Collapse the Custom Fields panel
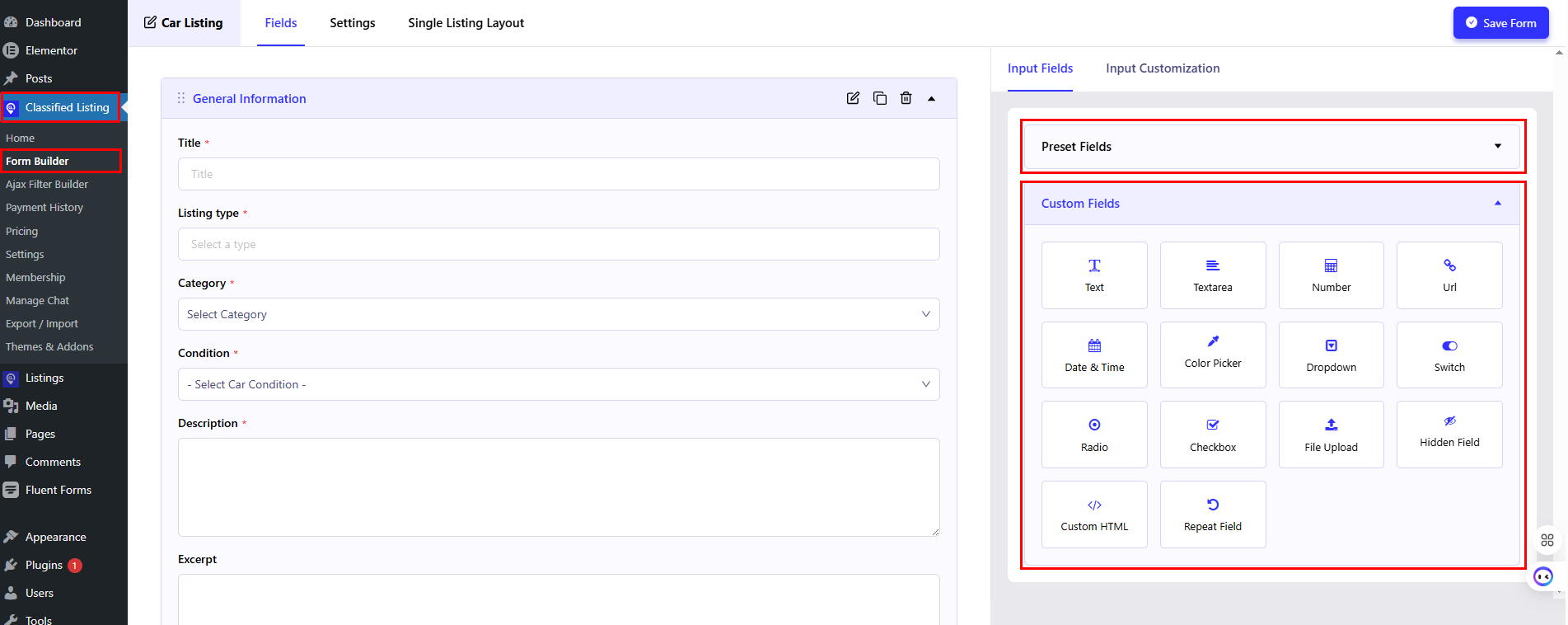Image resolution: width=1568 pixels, height=625 pixels. [x=1272, y=204]
